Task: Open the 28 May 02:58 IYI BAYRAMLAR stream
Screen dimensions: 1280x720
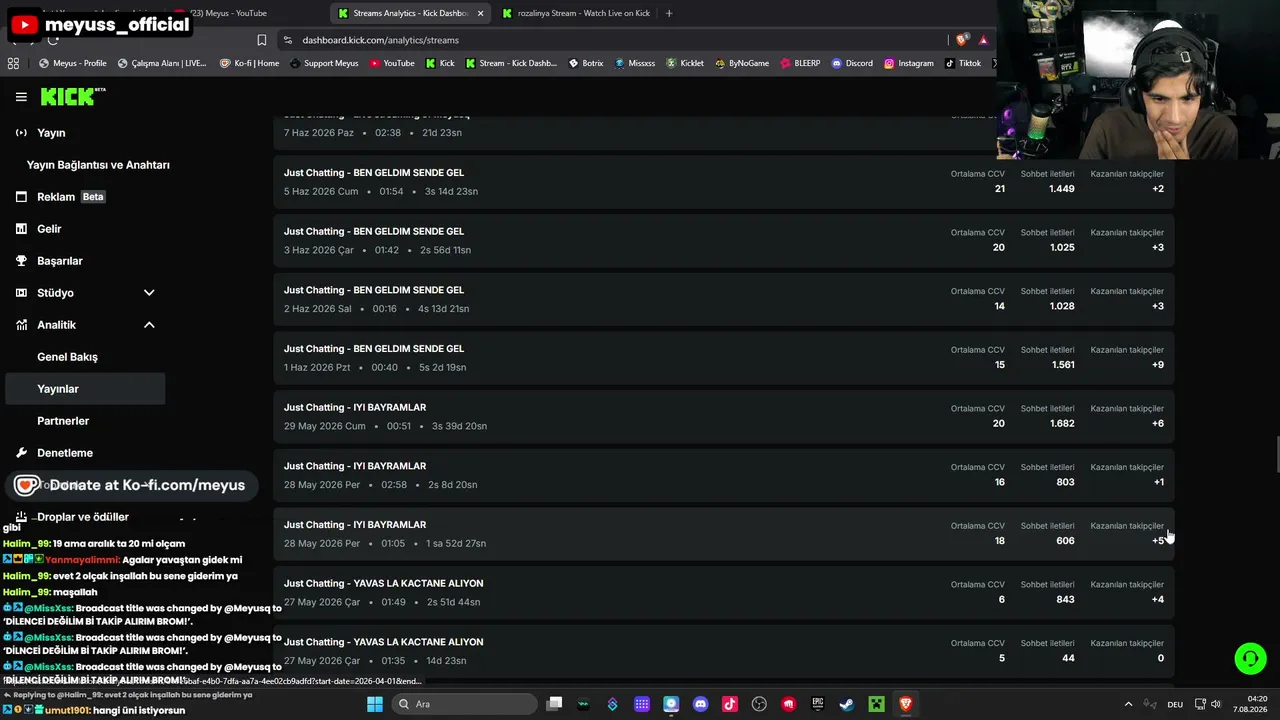Action: tap(724, 475)
